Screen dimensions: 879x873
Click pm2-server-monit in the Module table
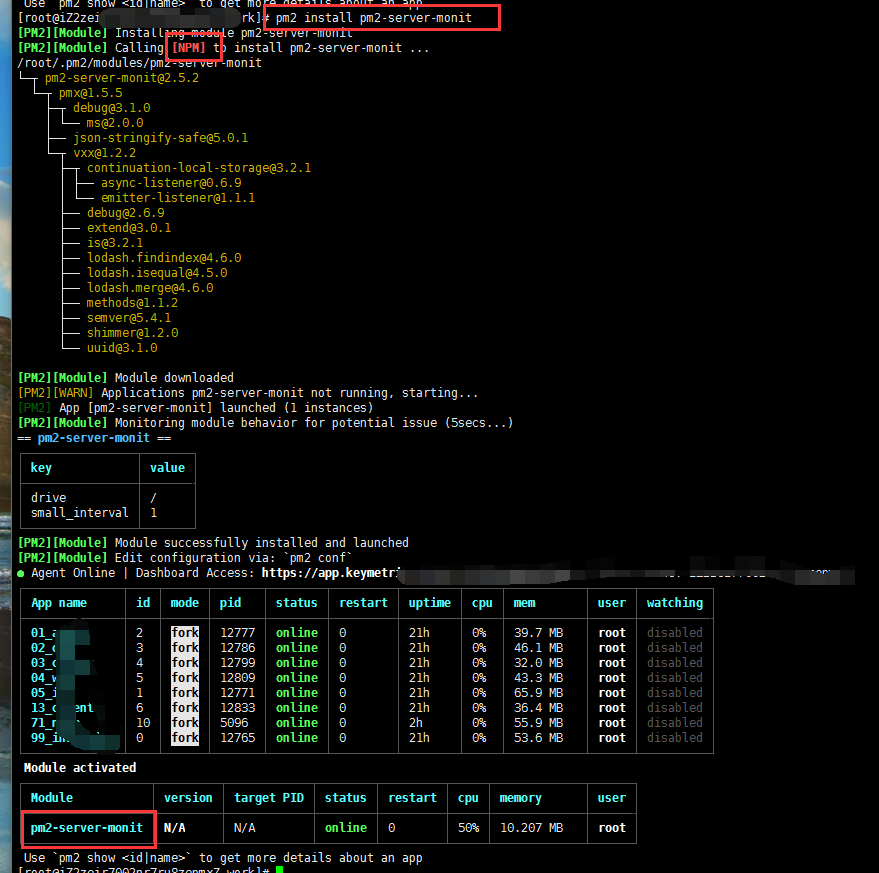87,828
